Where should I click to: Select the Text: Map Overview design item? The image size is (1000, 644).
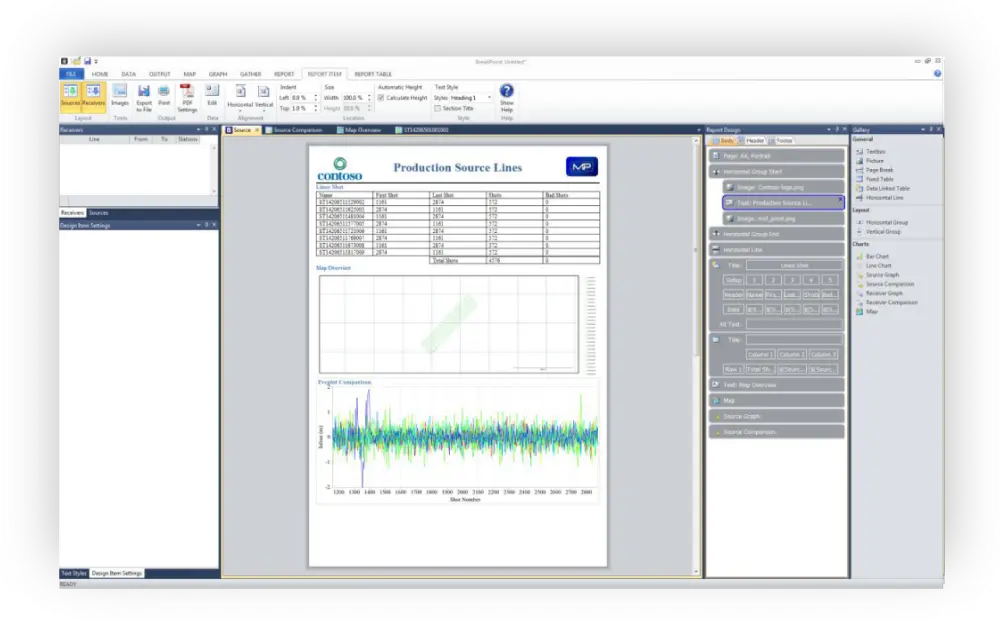(777, 385)
